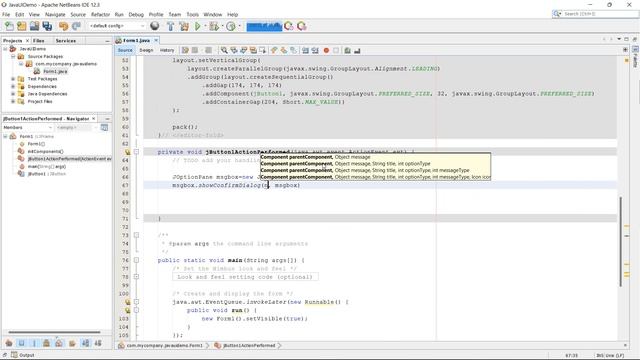The width and height of the screenshot is (640, 360).
Task: Click the Uncomment icon at editor toolbar end
Action: [x=357, y=50]
